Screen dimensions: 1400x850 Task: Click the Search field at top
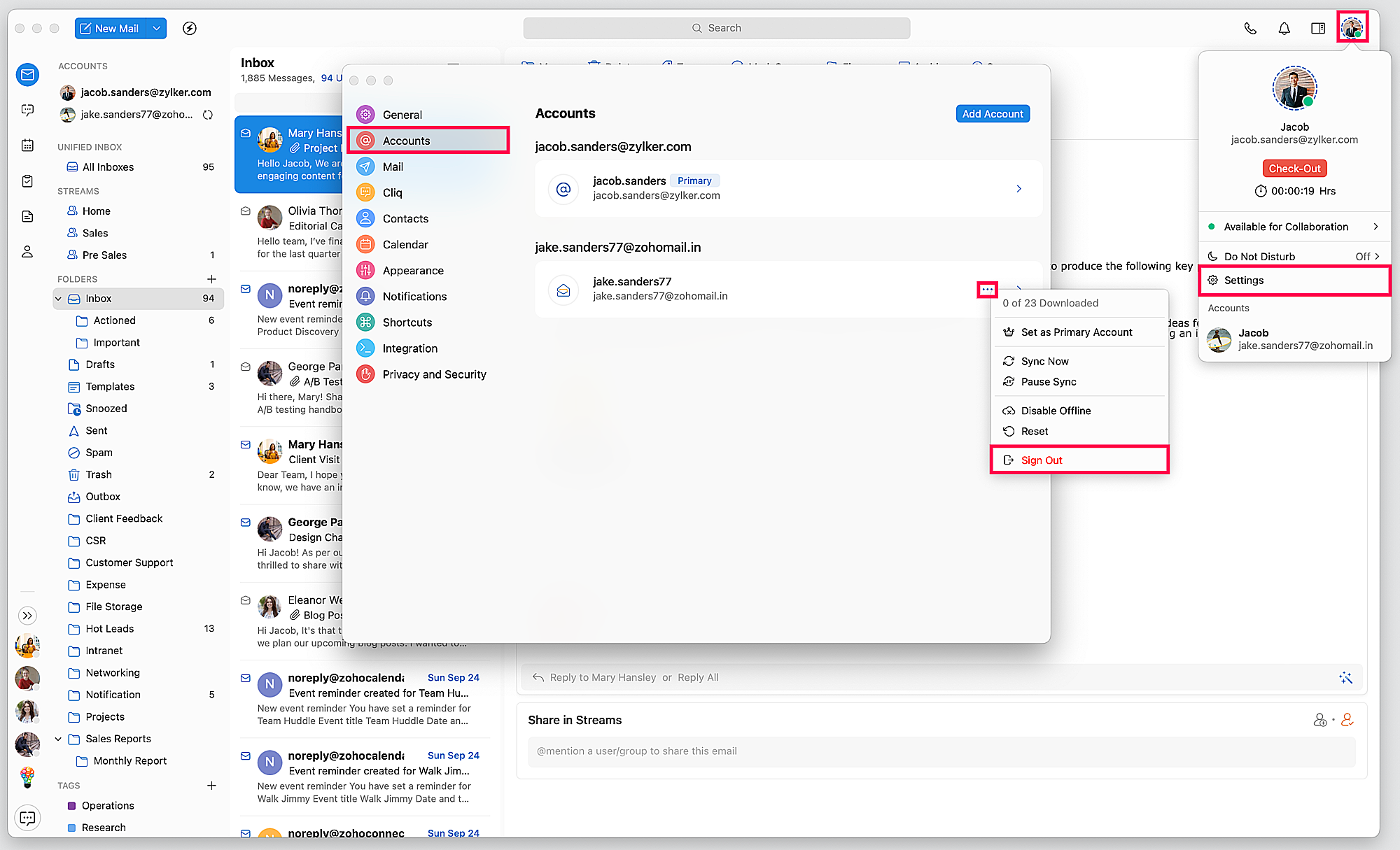point(716,28)
